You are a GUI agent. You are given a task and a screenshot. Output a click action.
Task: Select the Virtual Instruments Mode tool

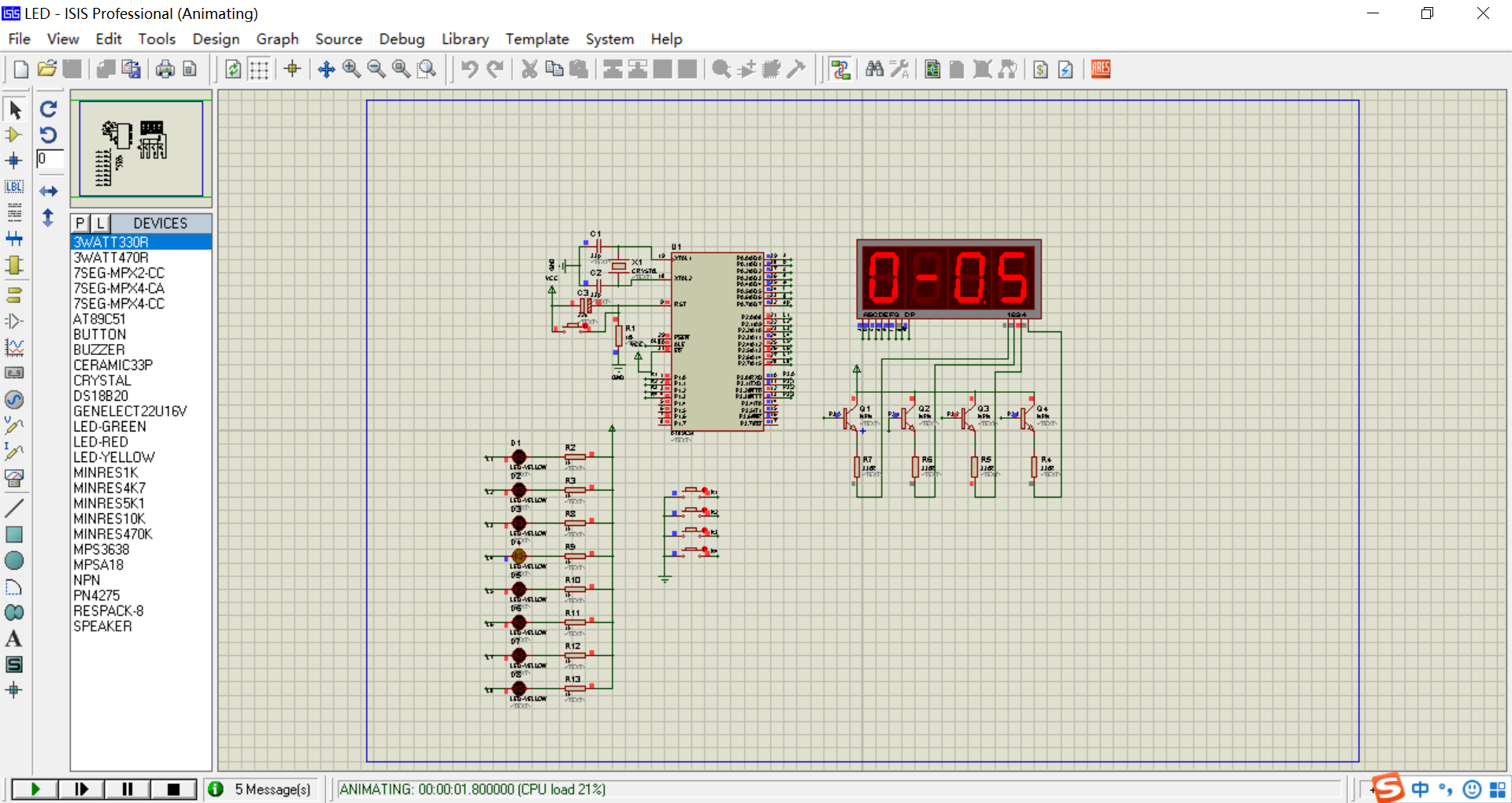pos(14,477)
